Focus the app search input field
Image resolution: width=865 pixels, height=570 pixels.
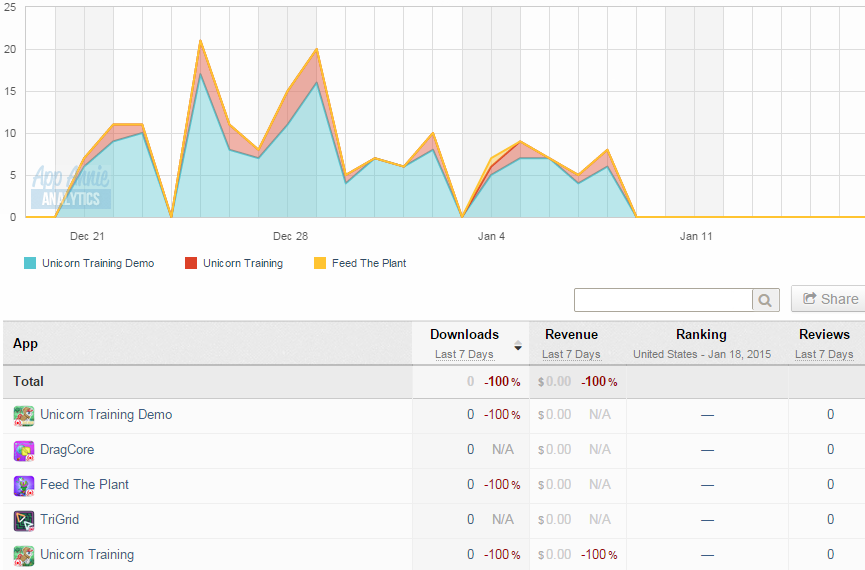(663, 300)
